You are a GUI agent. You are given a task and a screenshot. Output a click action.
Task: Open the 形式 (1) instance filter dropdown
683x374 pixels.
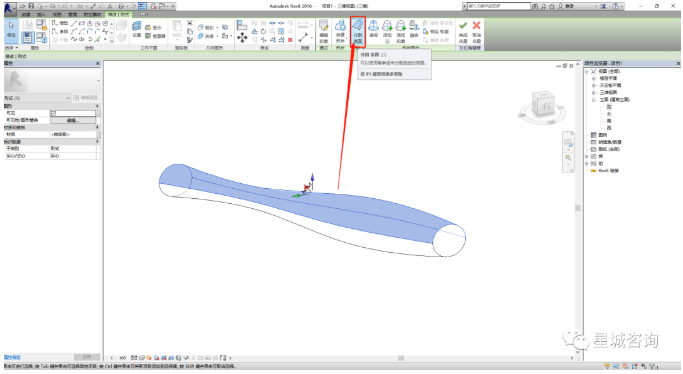(37, 98)
